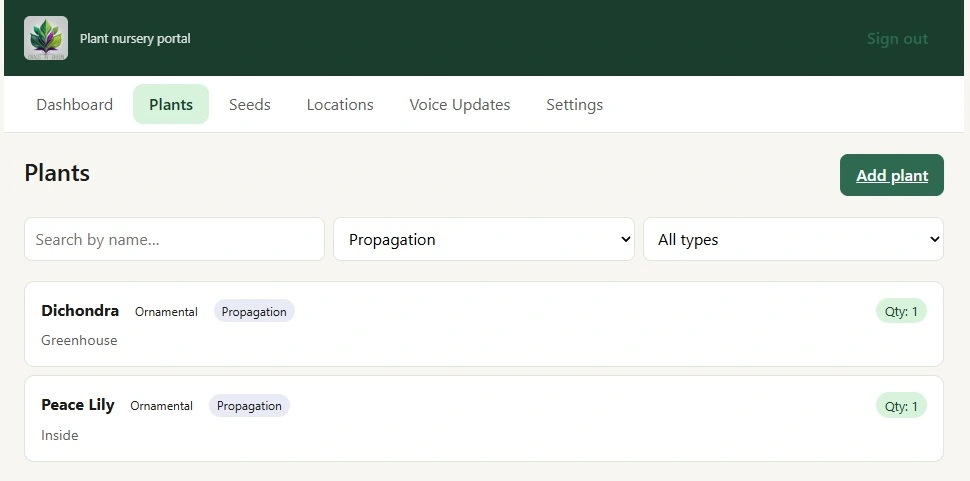Open the Dichondra plant entry

[x=484, y=324]
